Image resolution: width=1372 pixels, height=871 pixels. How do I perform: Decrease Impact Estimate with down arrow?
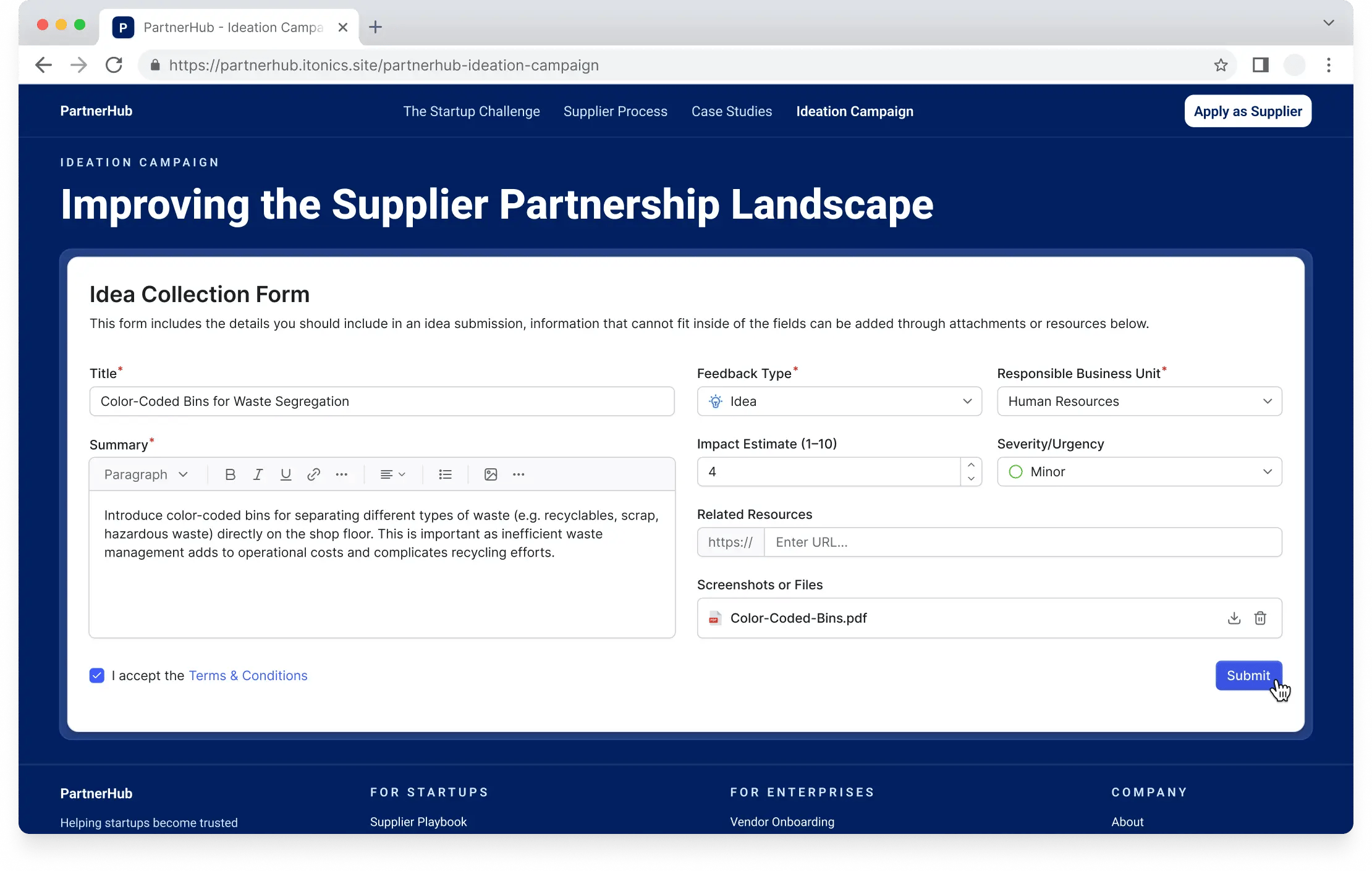971,479
